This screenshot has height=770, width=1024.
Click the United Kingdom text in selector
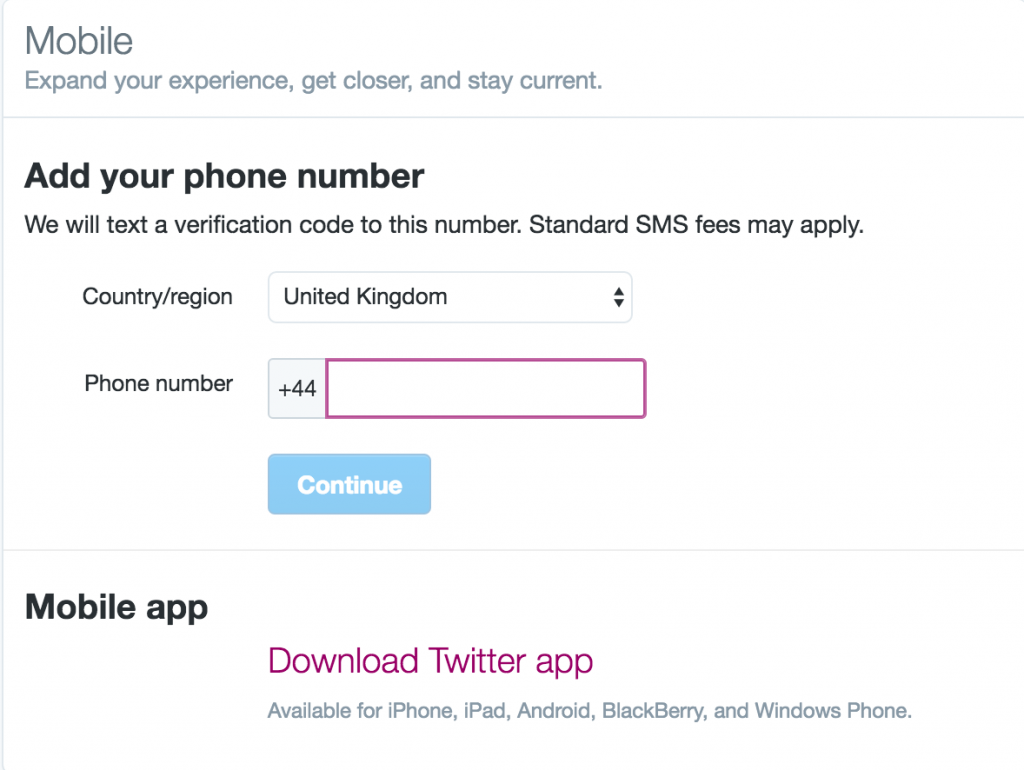tap(365, 297)
